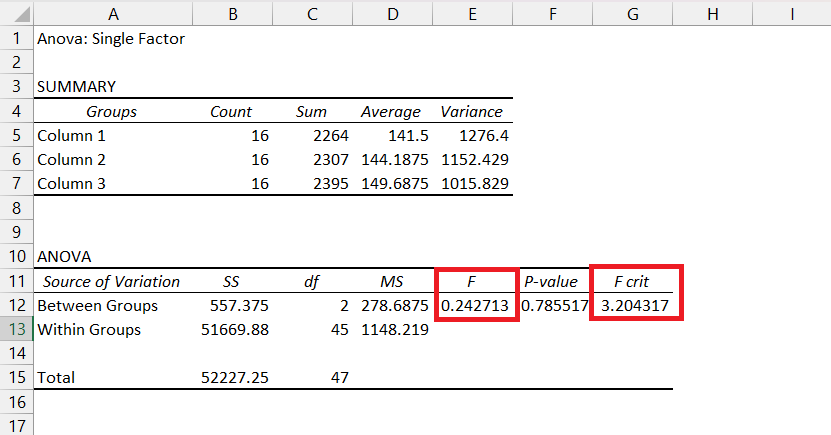Click the MS value 1148.219
The image size is (831, 435).
[395, 330]
